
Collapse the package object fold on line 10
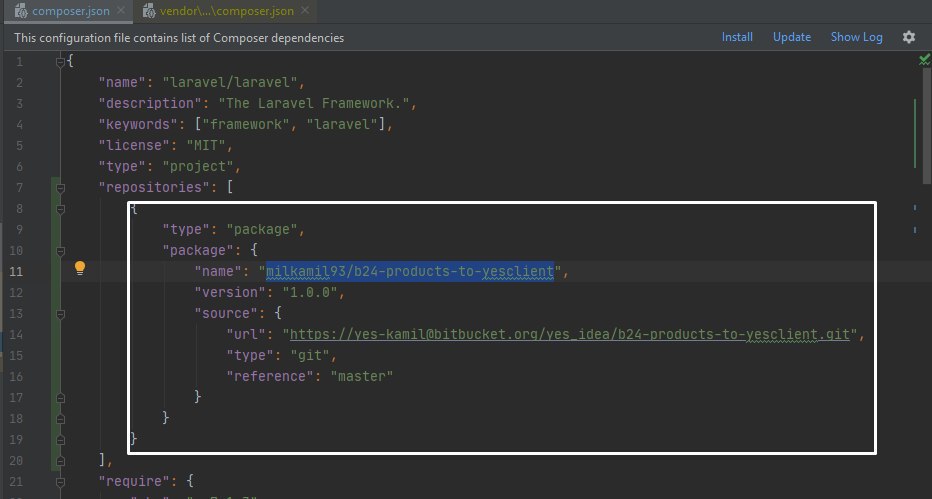coord(60,251)
